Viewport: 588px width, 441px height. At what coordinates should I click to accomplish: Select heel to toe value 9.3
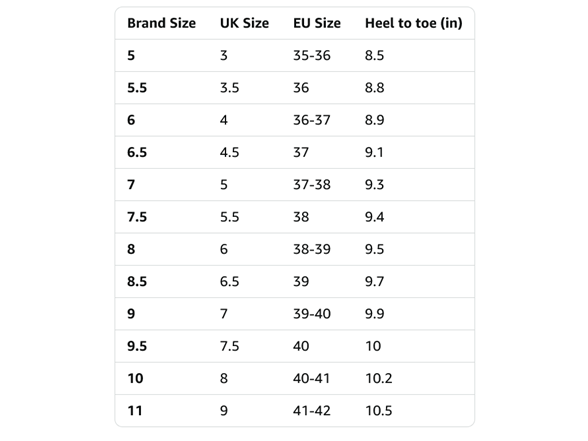coord(374,184)
